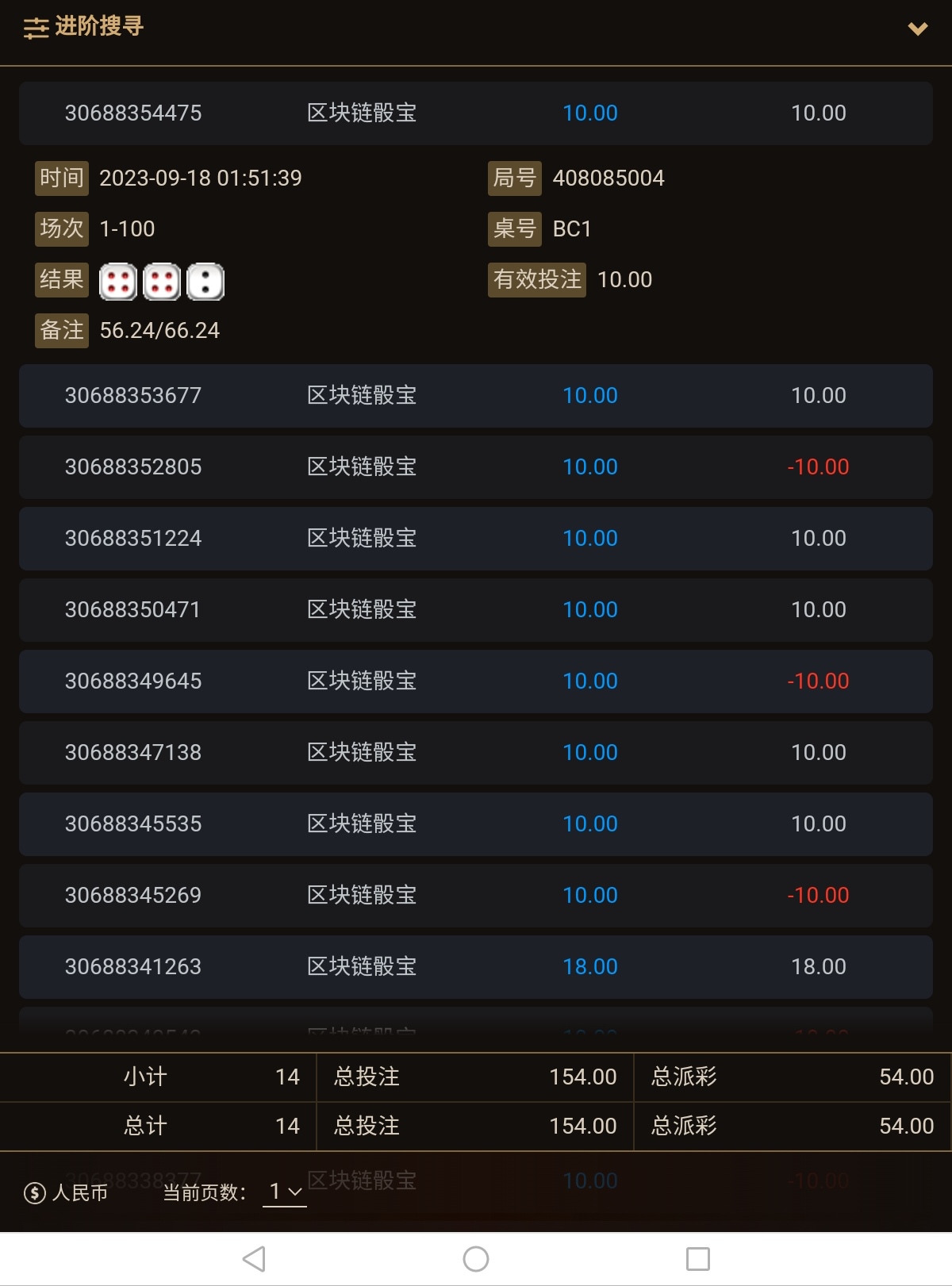Click the advanced search filter sliders icon
Viewport: 952px width, 1286px height.
[36, 29]
